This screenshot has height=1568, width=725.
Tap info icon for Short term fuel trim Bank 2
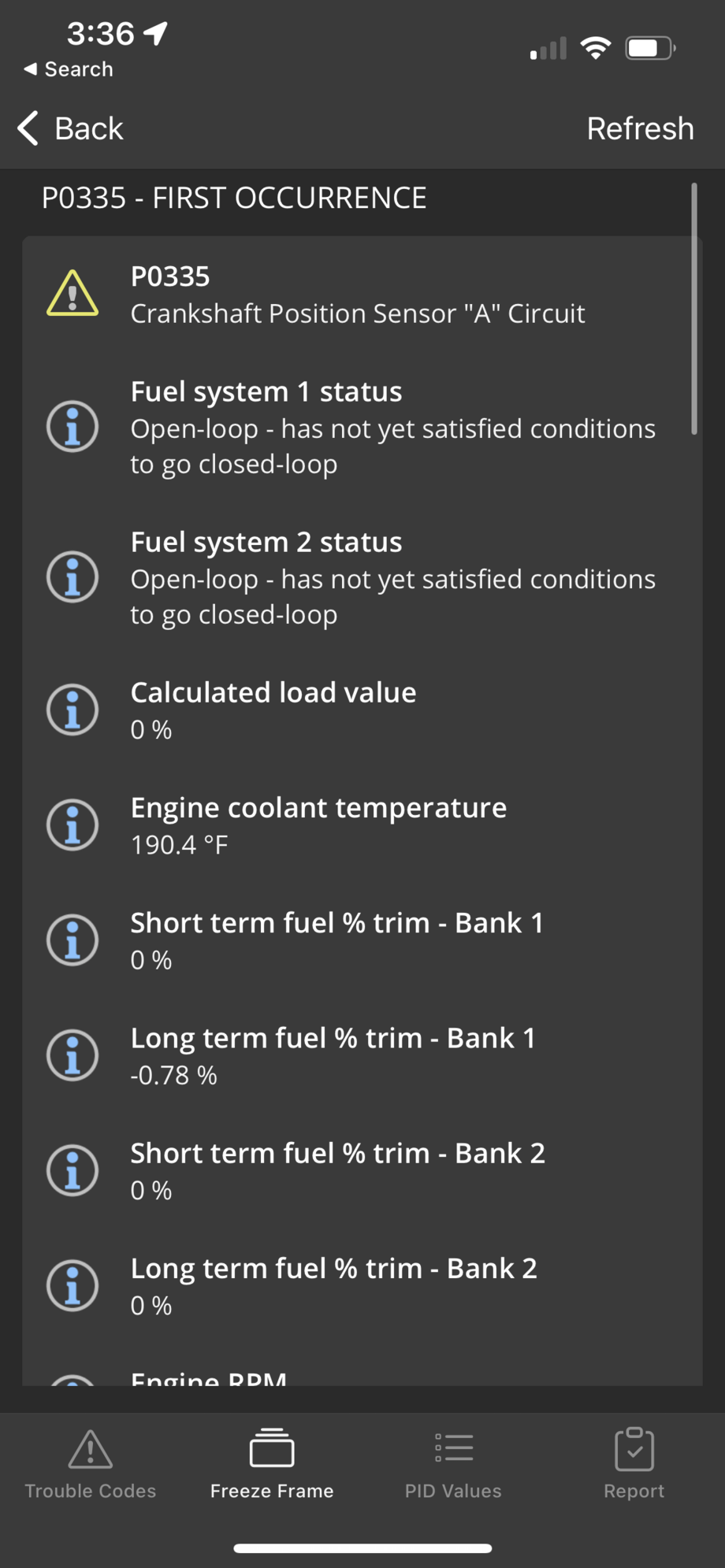click(72, 1170)
